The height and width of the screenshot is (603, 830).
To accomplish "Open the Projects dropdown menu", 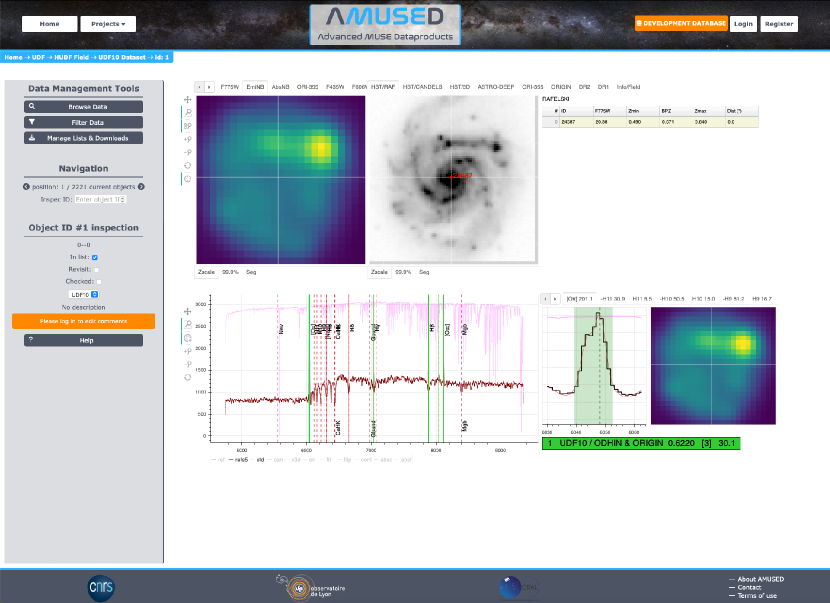I will click(x=108, y=24).
